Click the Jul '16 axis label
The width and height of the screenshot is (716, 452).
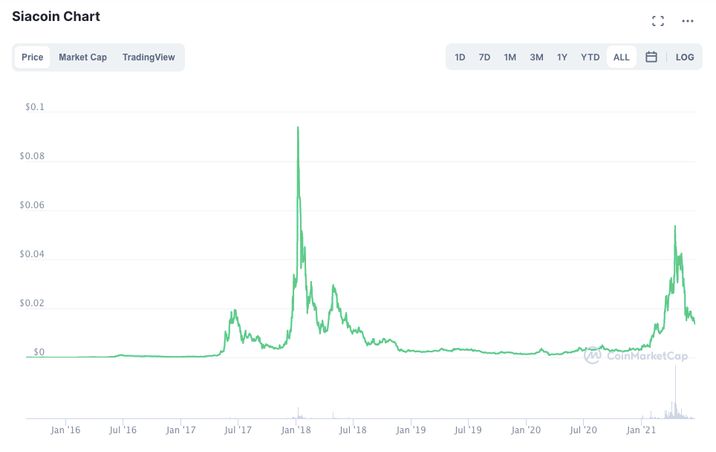(x=123, y=430)
